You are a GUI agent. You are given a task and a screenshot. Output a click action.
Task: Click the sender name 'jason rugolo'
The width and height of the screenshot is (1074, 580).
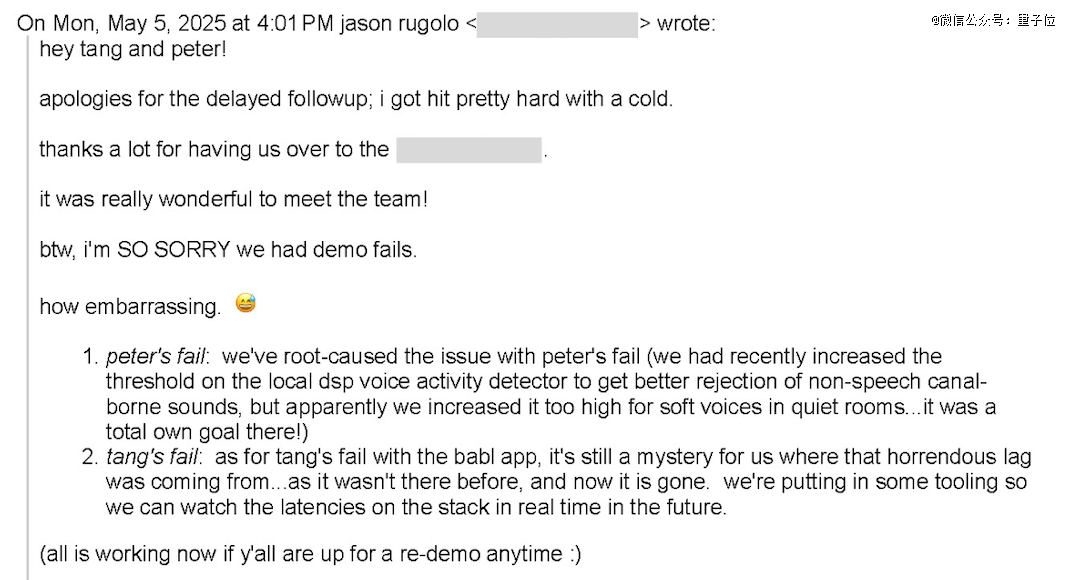[x=399, y=24]
